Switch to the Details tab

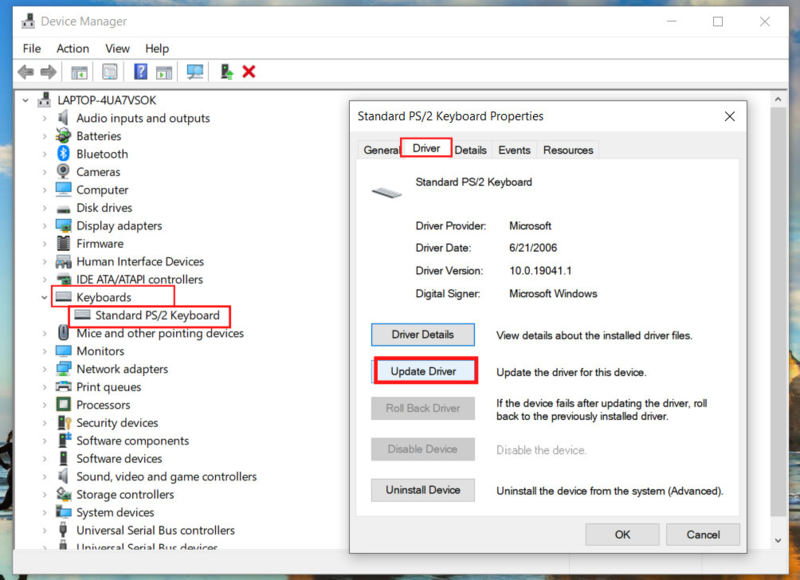(x=470, y=150)
